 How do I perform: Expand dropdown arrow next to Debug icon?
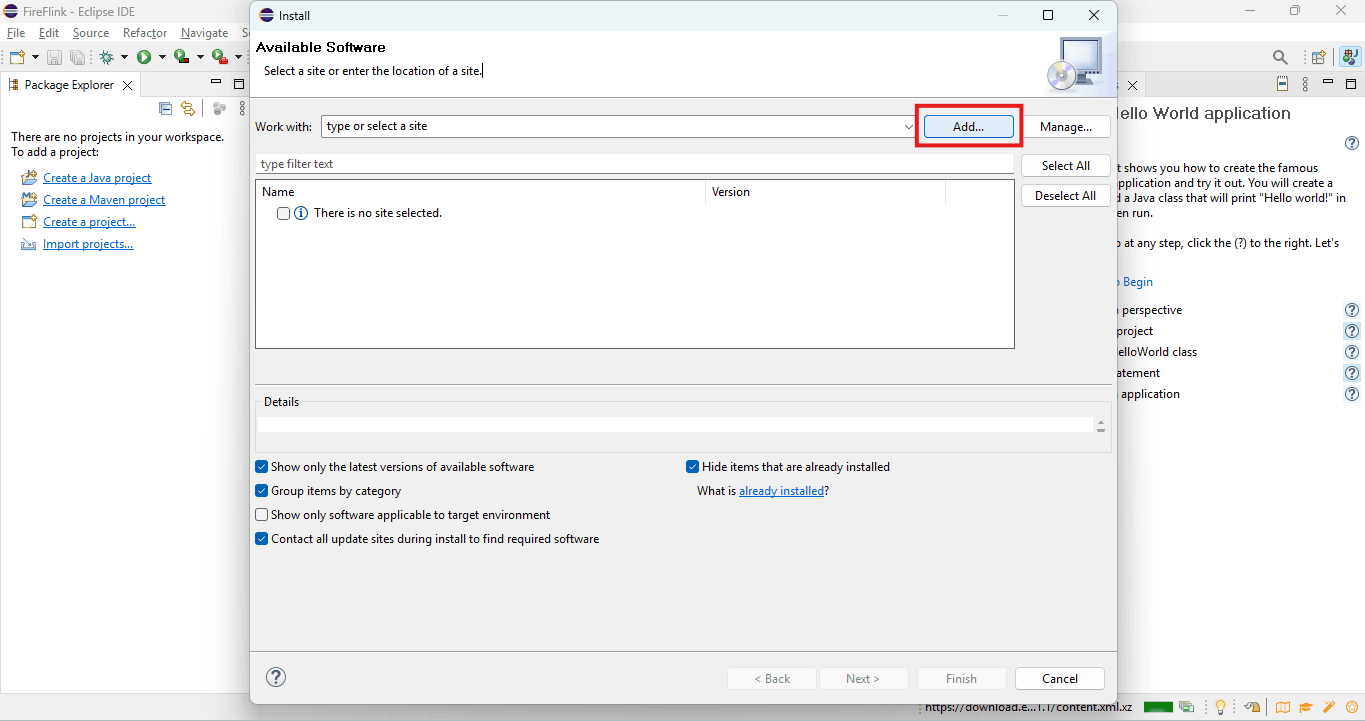(x=124, y=57)
